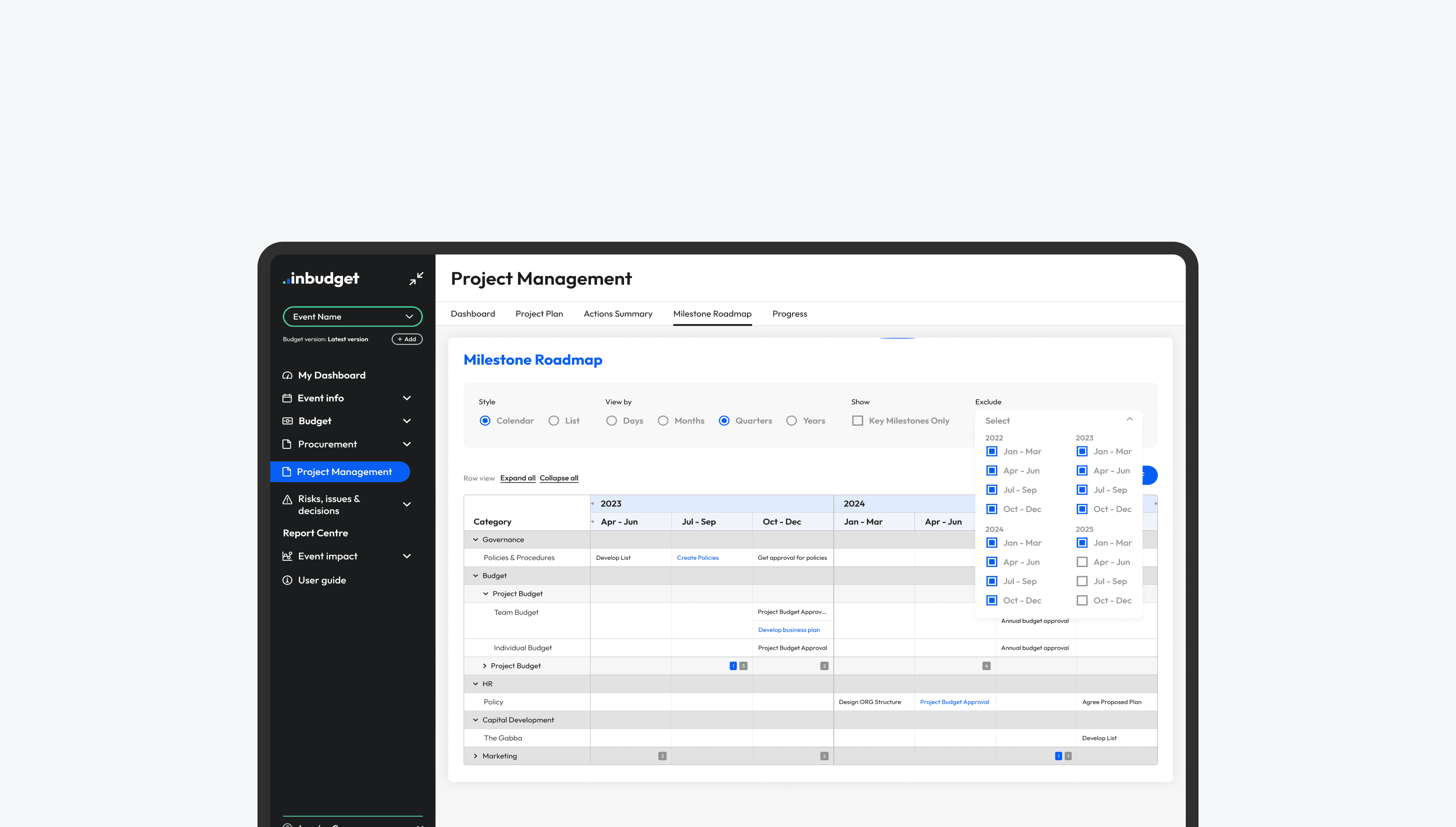Click the Agree Proposed Plan milestone

tap(1111, 702)
